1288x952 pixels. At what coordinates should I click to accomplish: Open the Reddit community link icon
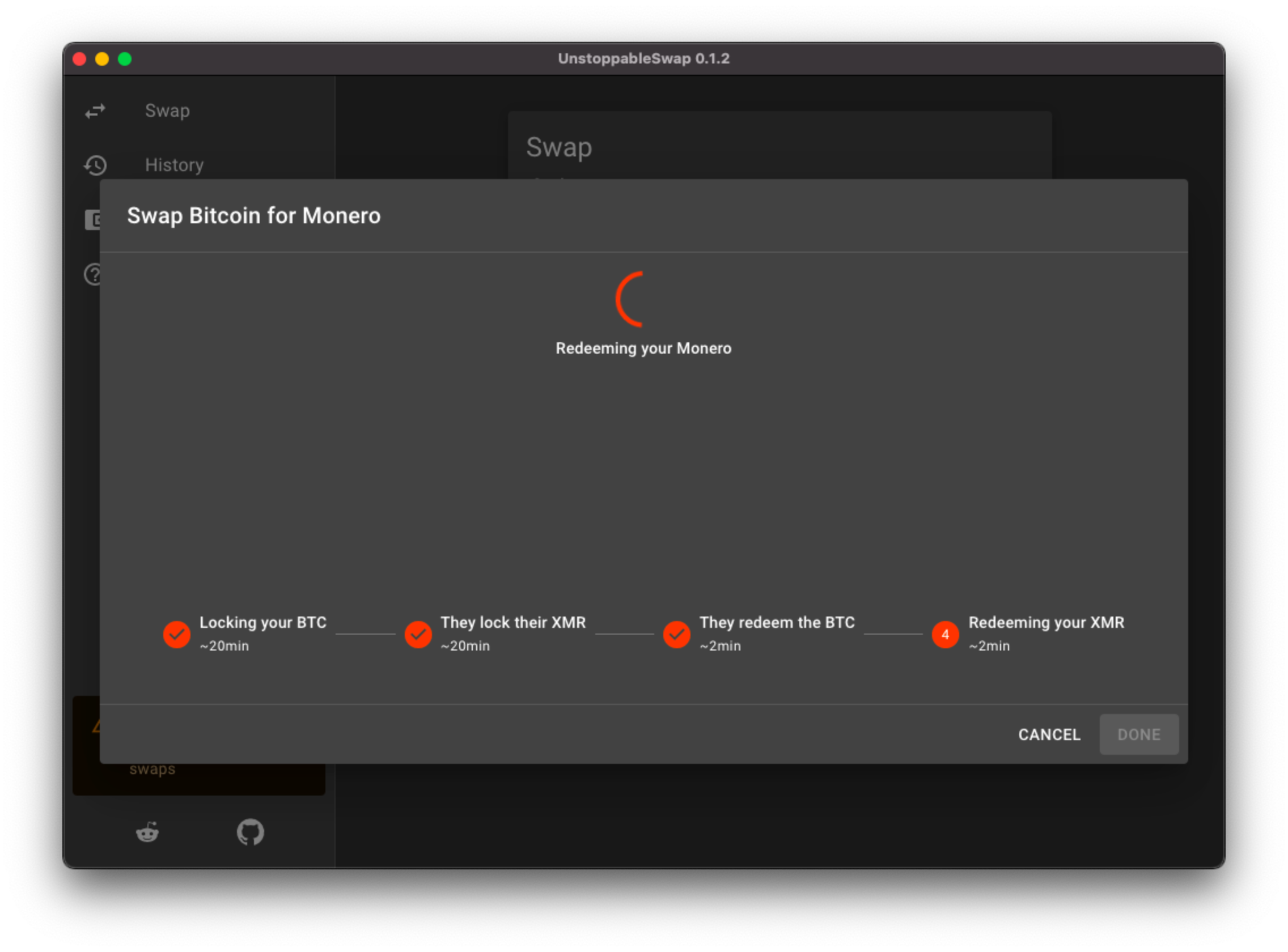click(x=147, y=832)
